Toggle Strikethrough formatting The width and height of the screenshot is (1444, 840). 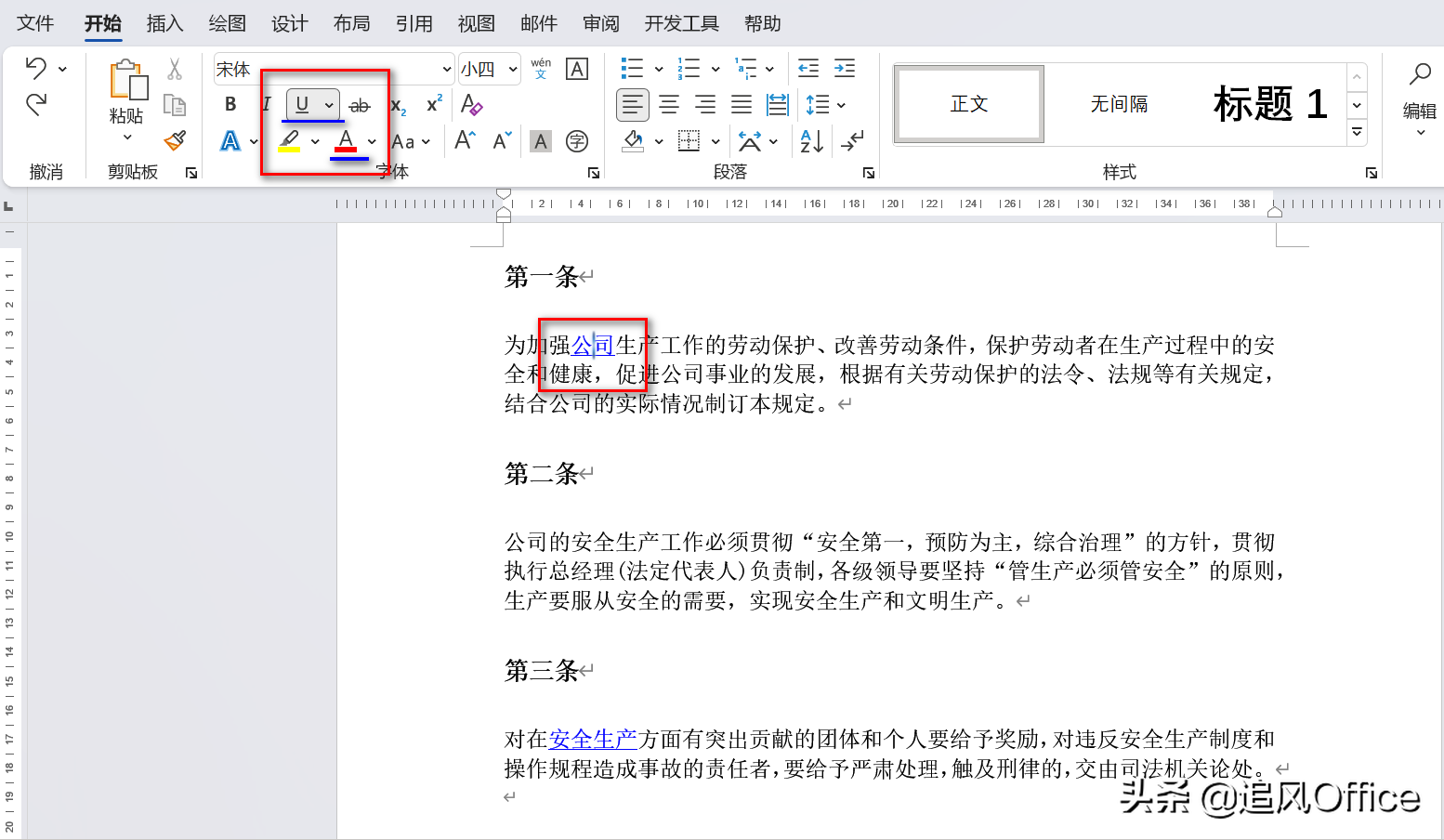(359, 105)
